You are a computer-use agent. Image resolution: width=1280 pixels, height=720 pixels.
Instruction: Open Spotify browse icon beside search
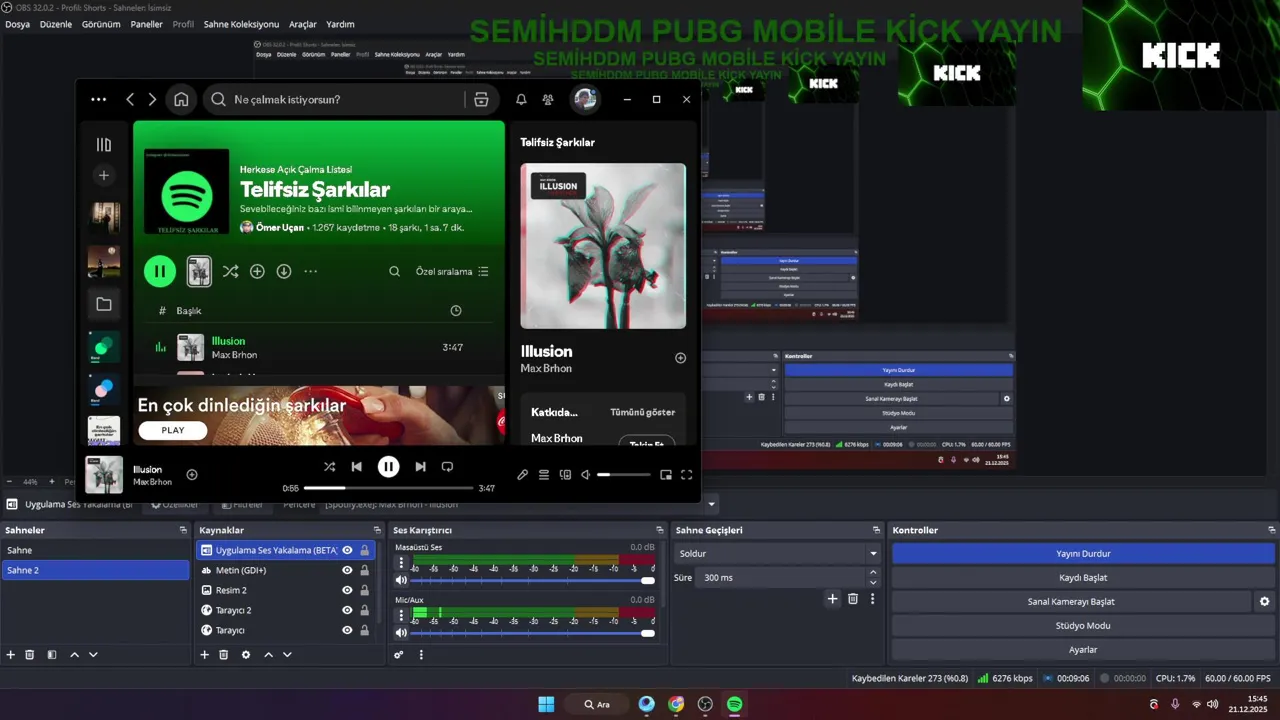pos(481,99)
